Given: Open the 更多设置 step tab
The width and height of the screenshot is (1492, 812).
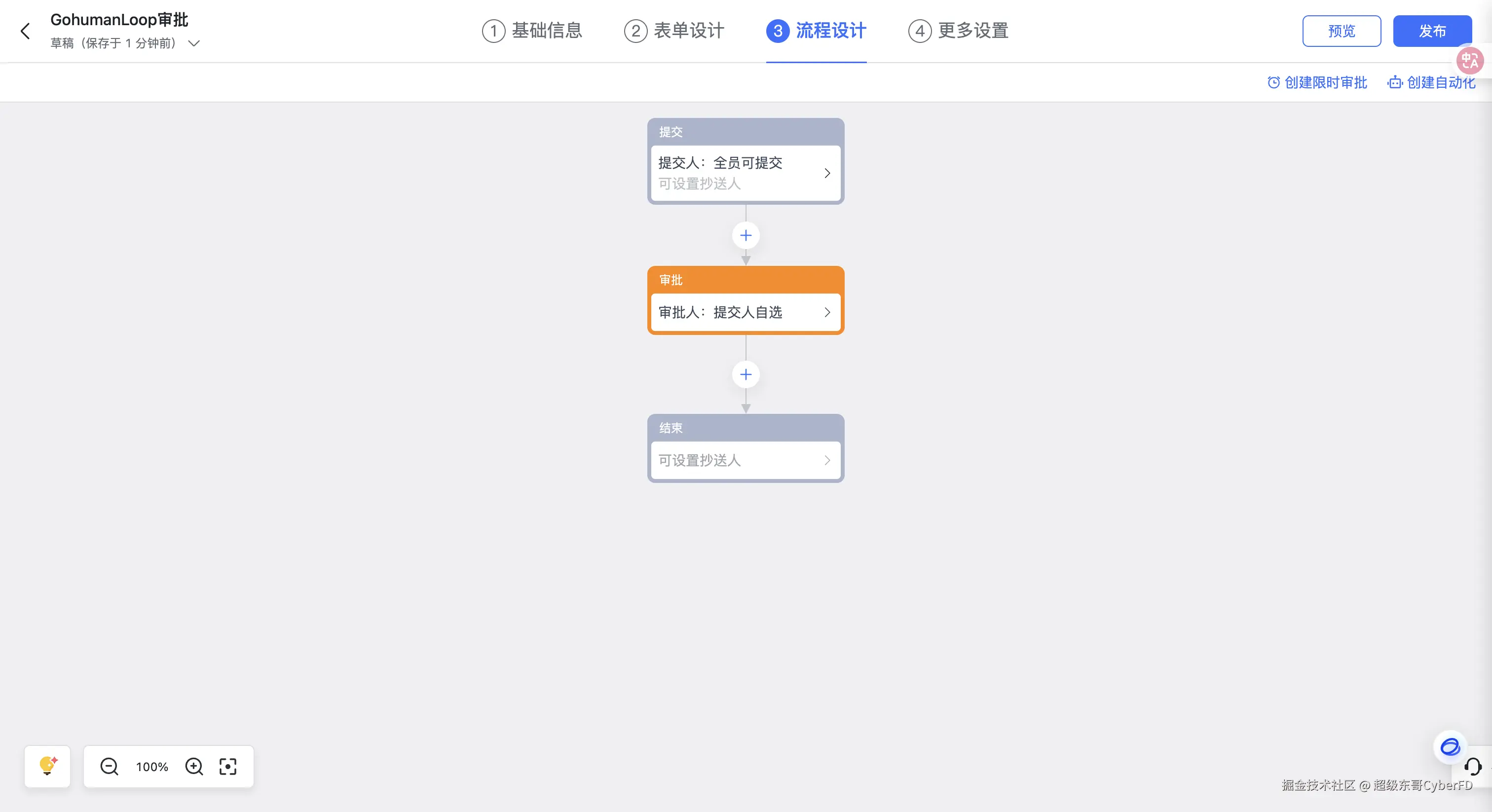Looking at the screenshot, I should [959, 31].
